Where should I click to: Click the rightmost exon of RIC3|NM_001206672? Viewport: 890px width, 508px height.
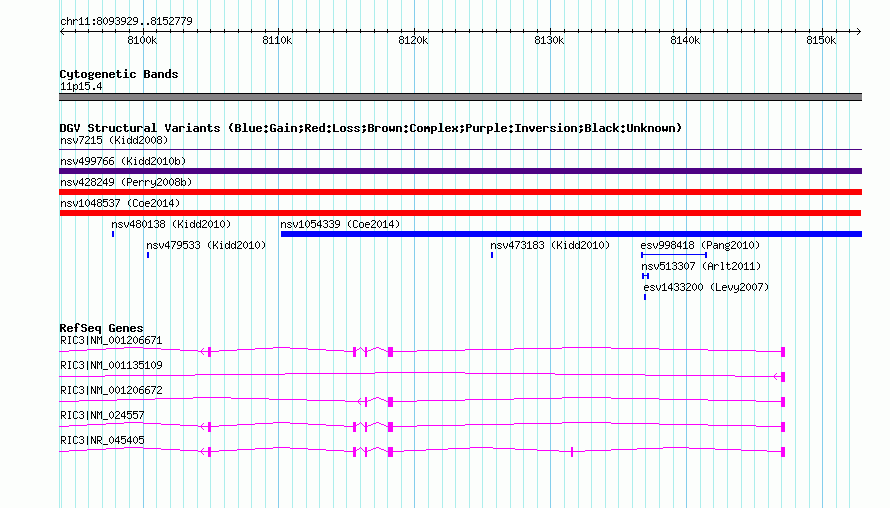pos(783,402)
